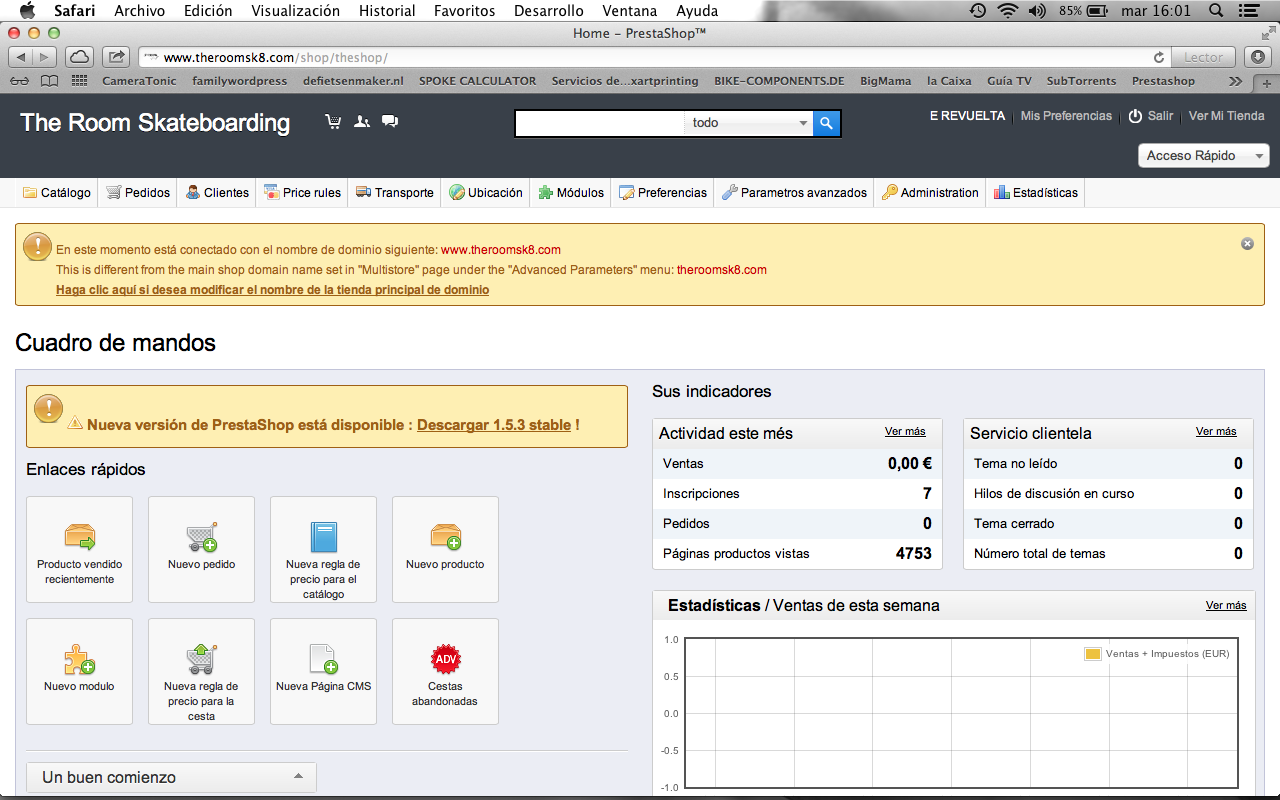Open Nueva regla de precio para el catálogo

pyautogui.click(x=324, y=549)
